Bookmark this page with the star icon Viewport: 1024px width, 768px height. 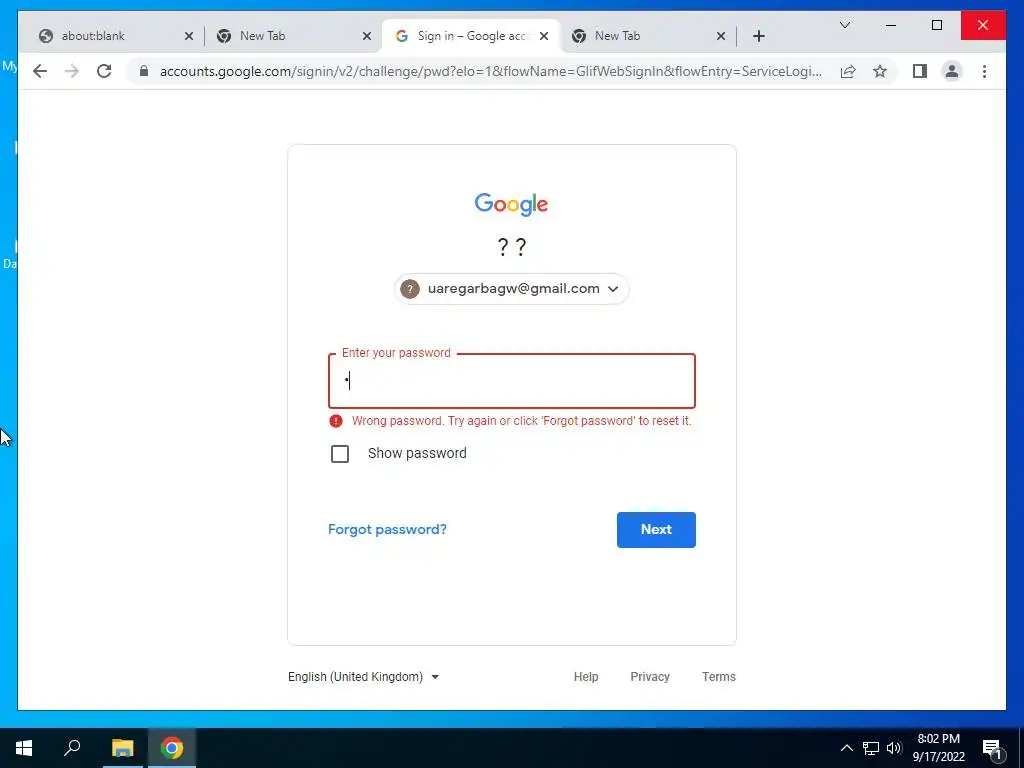(880, 71)
